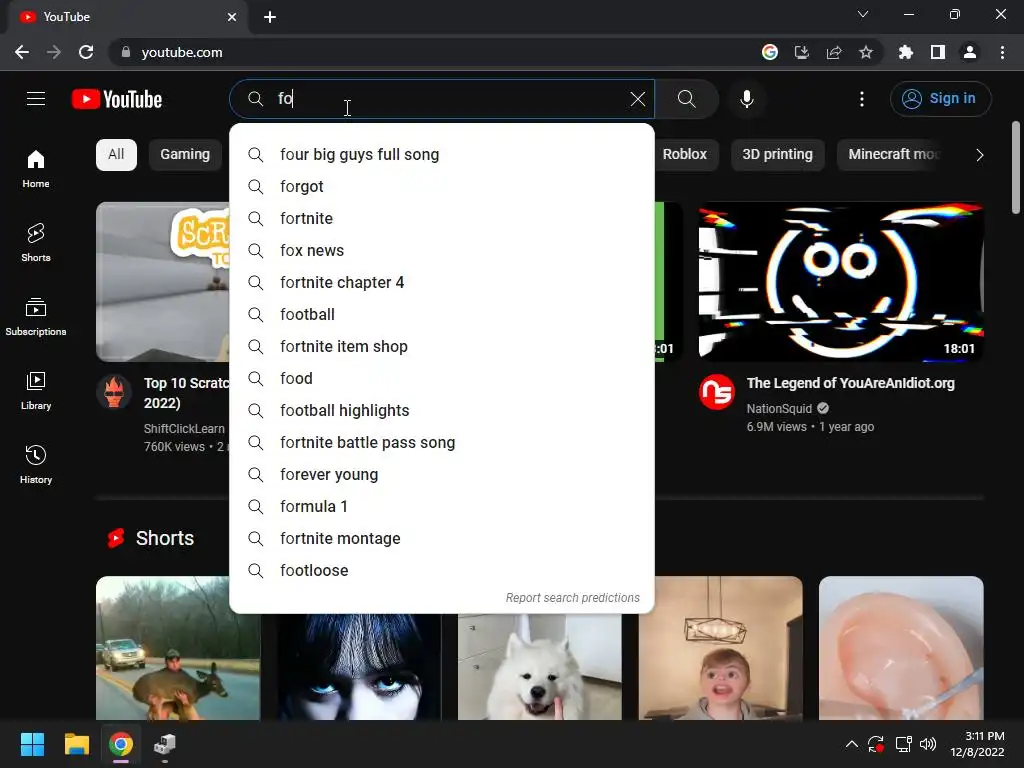1024x768 pixels.
Task: Choose suggestion 'forever young'
Action: tap(441, 475)
